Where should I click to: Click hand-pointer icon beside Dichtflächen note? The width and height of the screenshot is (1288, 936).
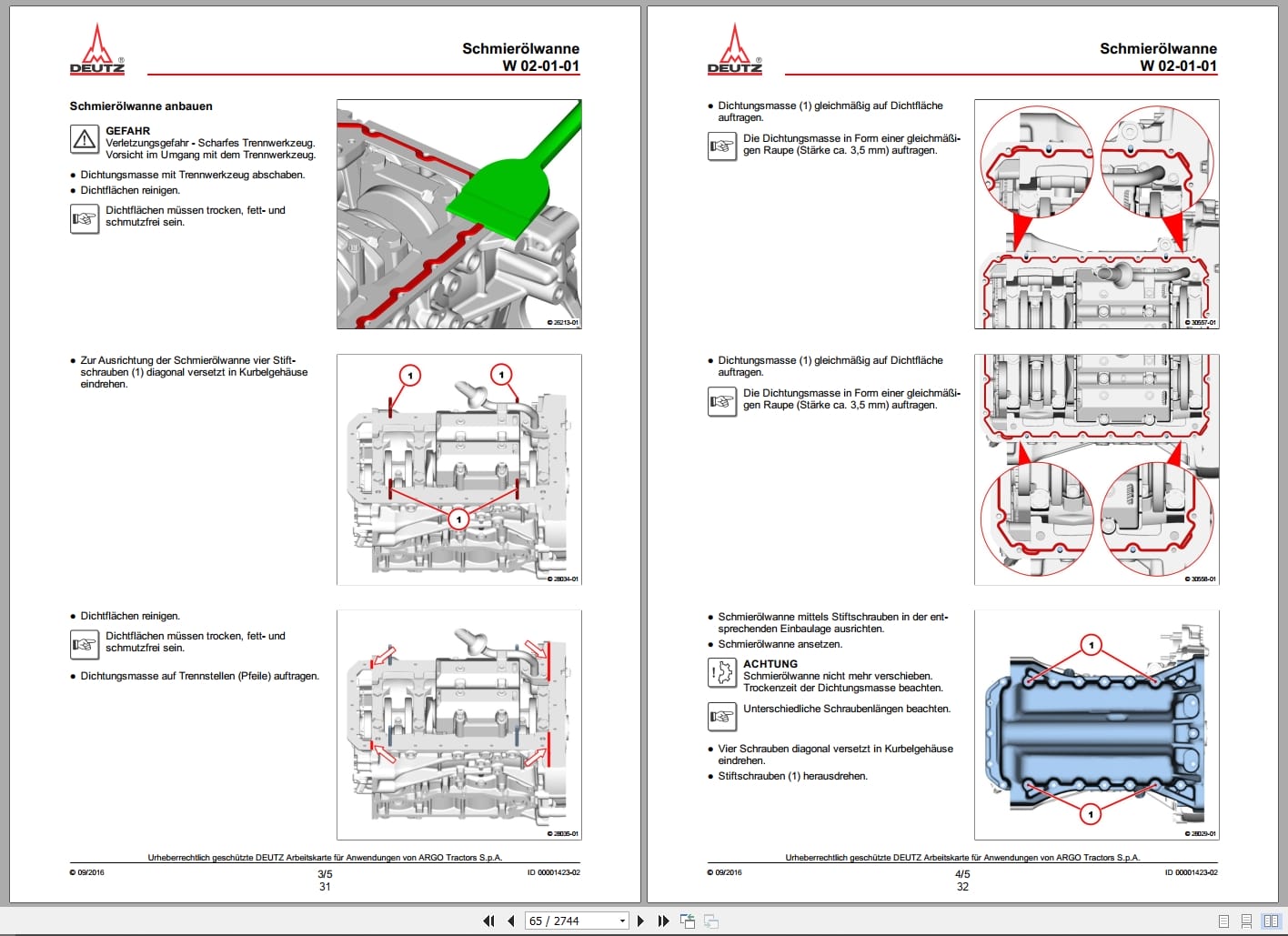84,218
